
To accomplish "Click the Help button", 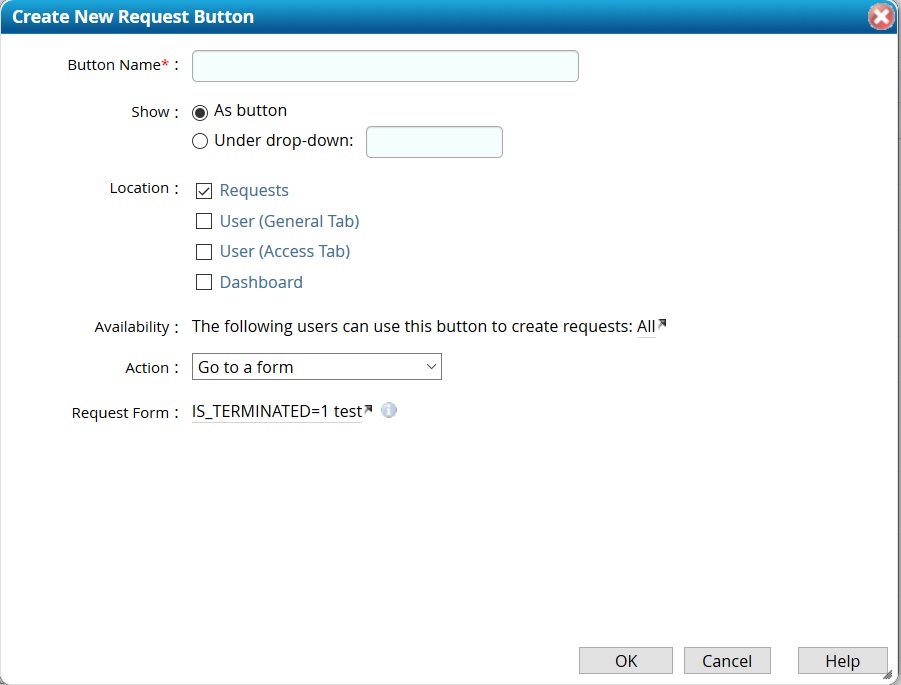I will (x=842, y=660).
